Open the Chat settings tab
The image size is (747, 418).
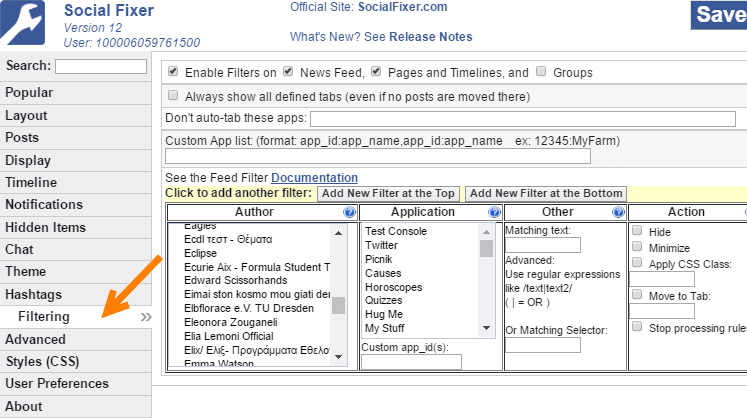click(75, 249)
